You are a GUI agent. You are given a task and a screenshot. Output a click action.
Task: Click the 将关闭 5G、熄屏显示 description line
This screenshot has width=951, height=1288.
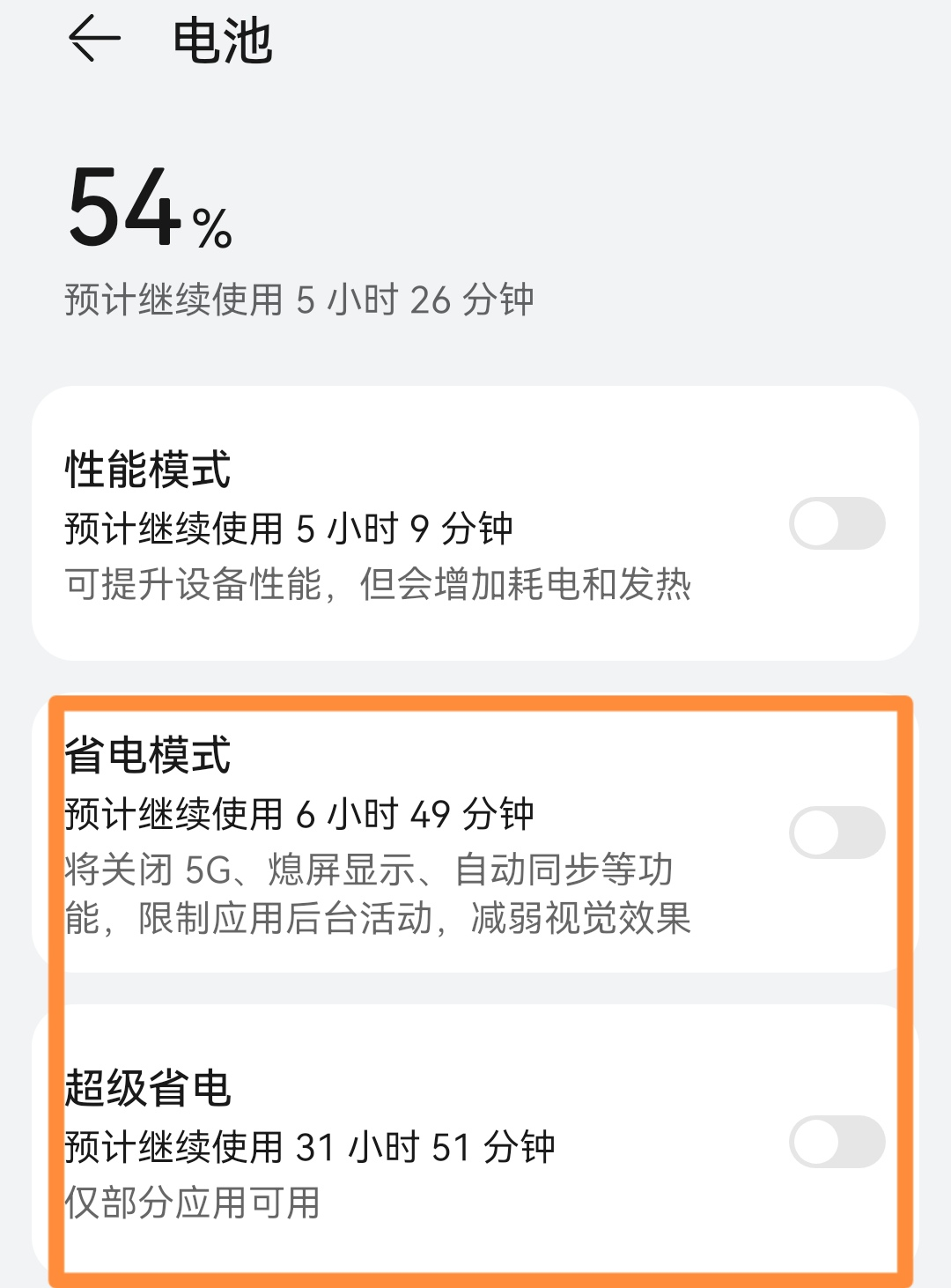(369, 870)
